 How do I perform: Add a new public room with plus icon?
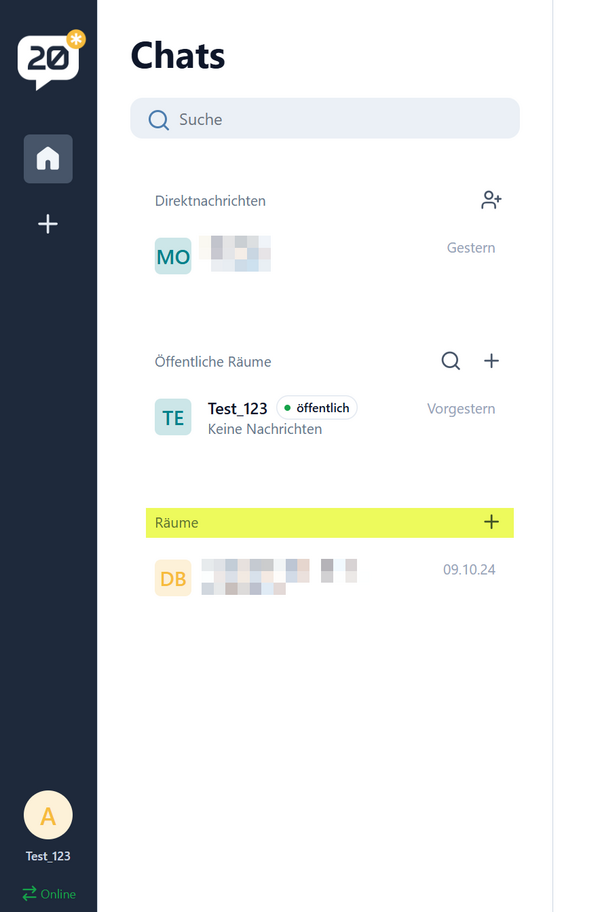pyautogui.click(x=491, y=361)
